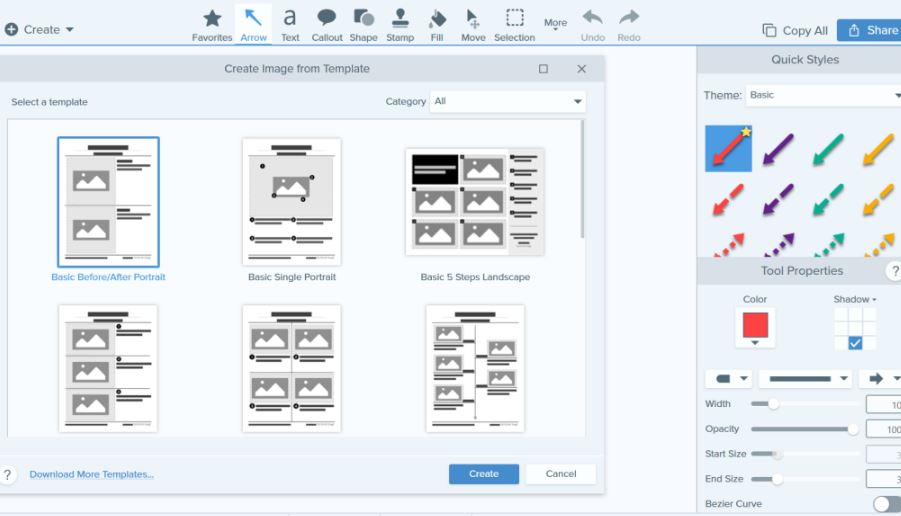Select the dashed orange arrow quick style

879,199
